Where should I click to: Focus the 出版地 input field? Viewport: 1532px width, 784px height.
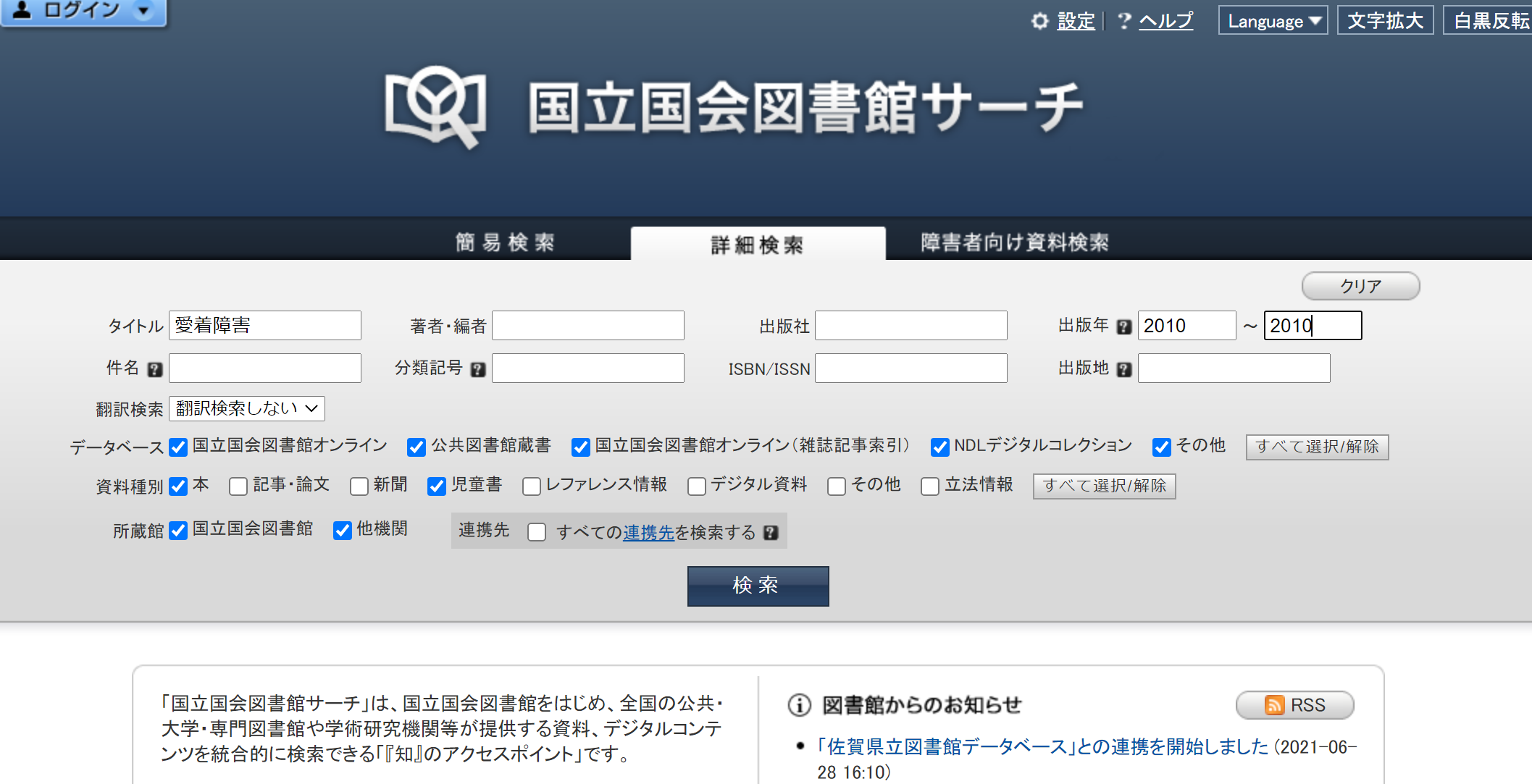coord(1234,368)
